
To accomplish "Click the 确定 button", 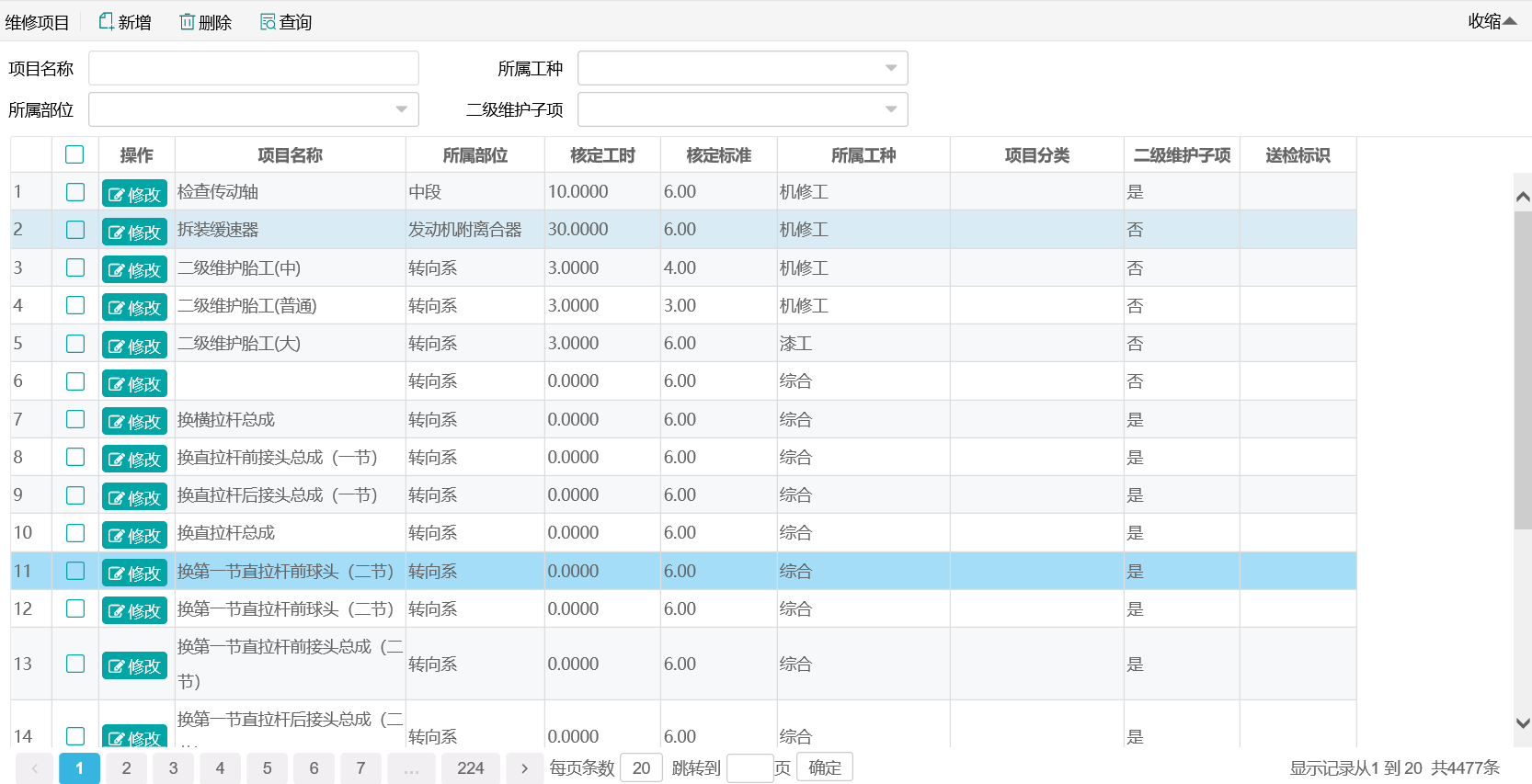I will point(825,767).
